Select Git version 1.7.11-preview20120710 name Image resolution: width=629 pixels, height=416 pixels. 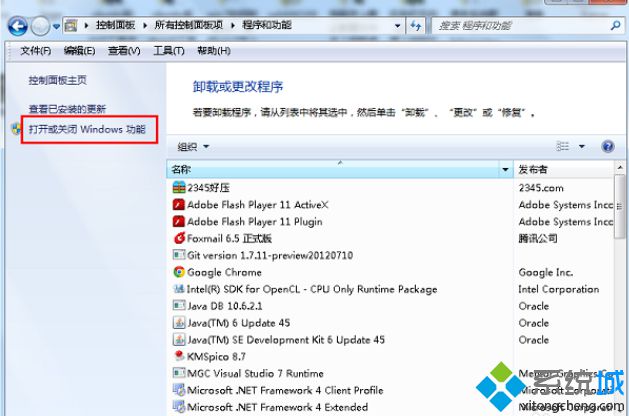click(270, 256)
